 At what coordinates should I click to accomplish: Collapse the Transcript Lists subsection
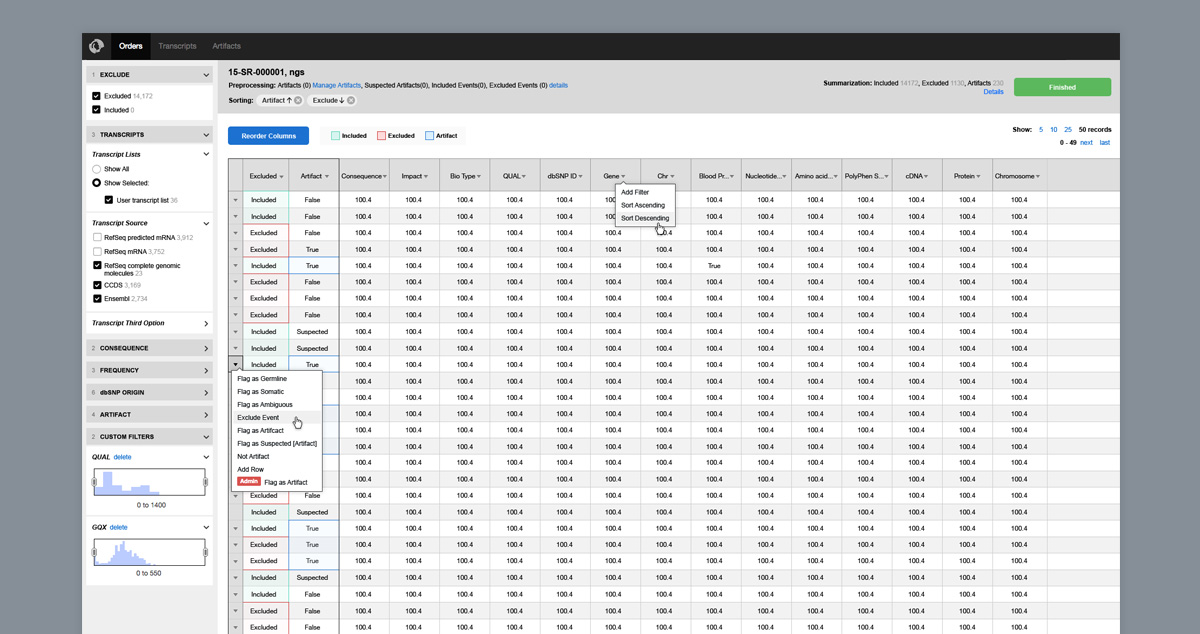coord(206,155)
